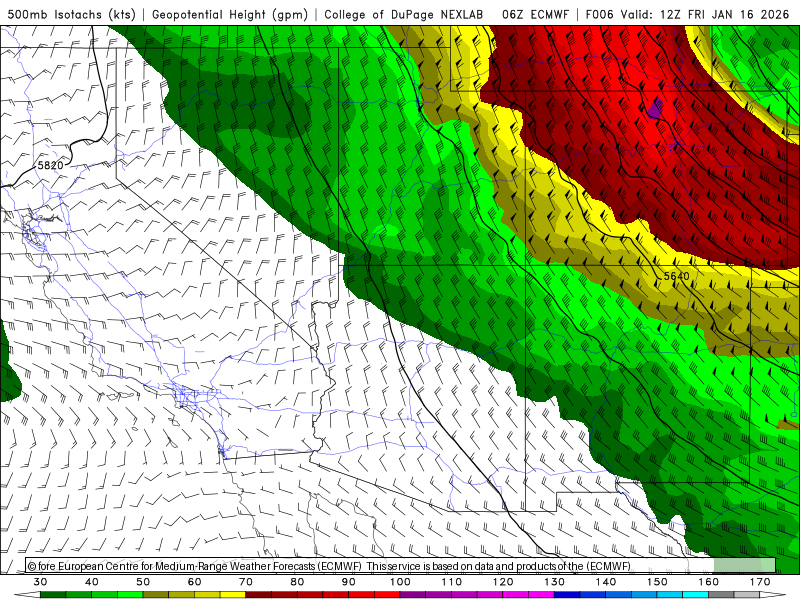The width and height of the screenshot is (800, 600).
Task: Click the 70 value on the color scale
Action: point(246,582)
